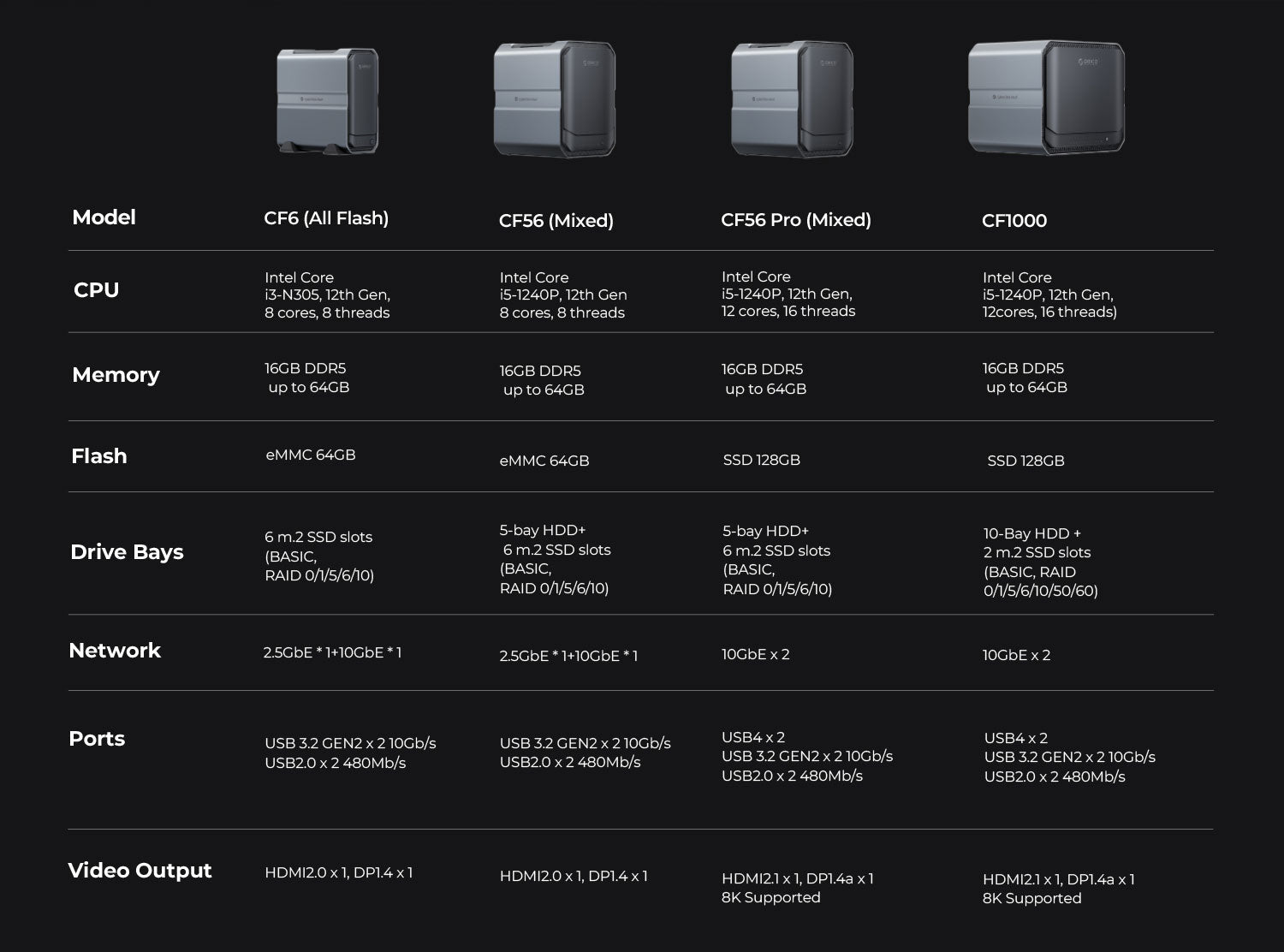The height and width of the screenshot is (952, 1284).
Task: Select the 'CF56 Pro (Mixed)' model name
Action: [796, 220]
